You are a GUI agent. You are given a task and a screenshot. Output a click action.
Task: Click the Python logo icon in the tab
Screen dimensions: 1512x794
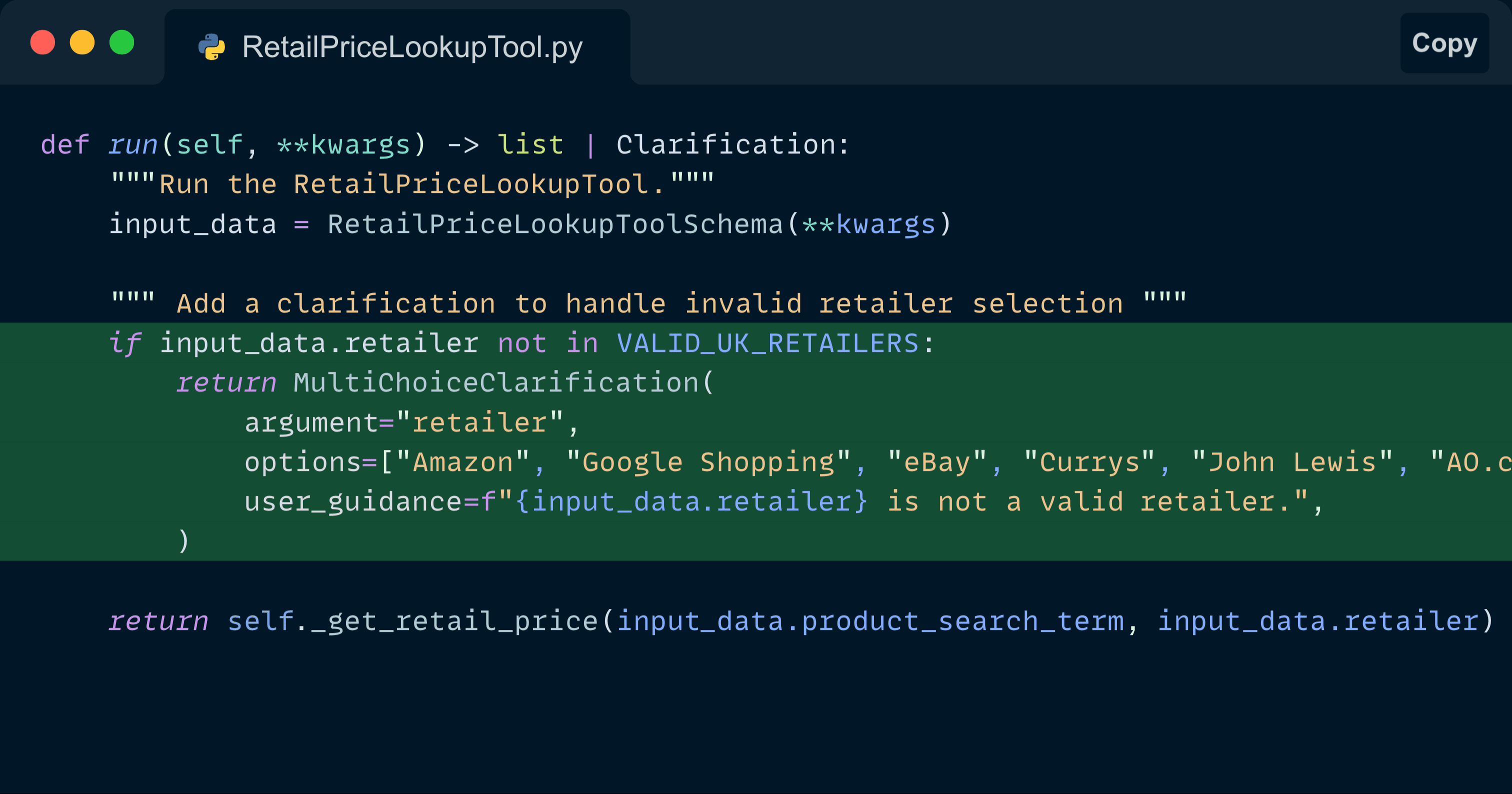click(212, 46)
